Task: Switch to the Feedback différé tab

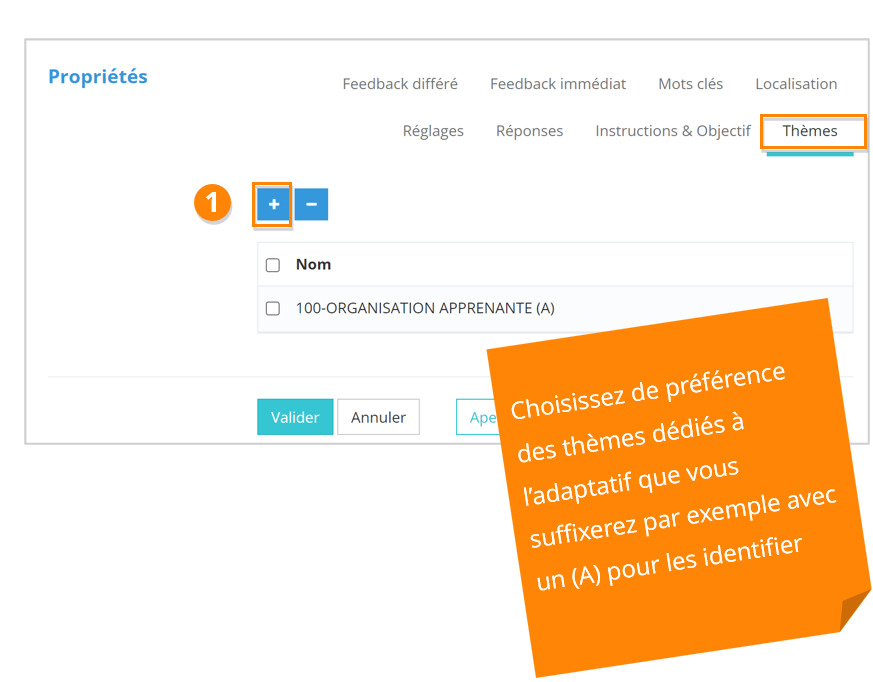Action: point(400,84)
